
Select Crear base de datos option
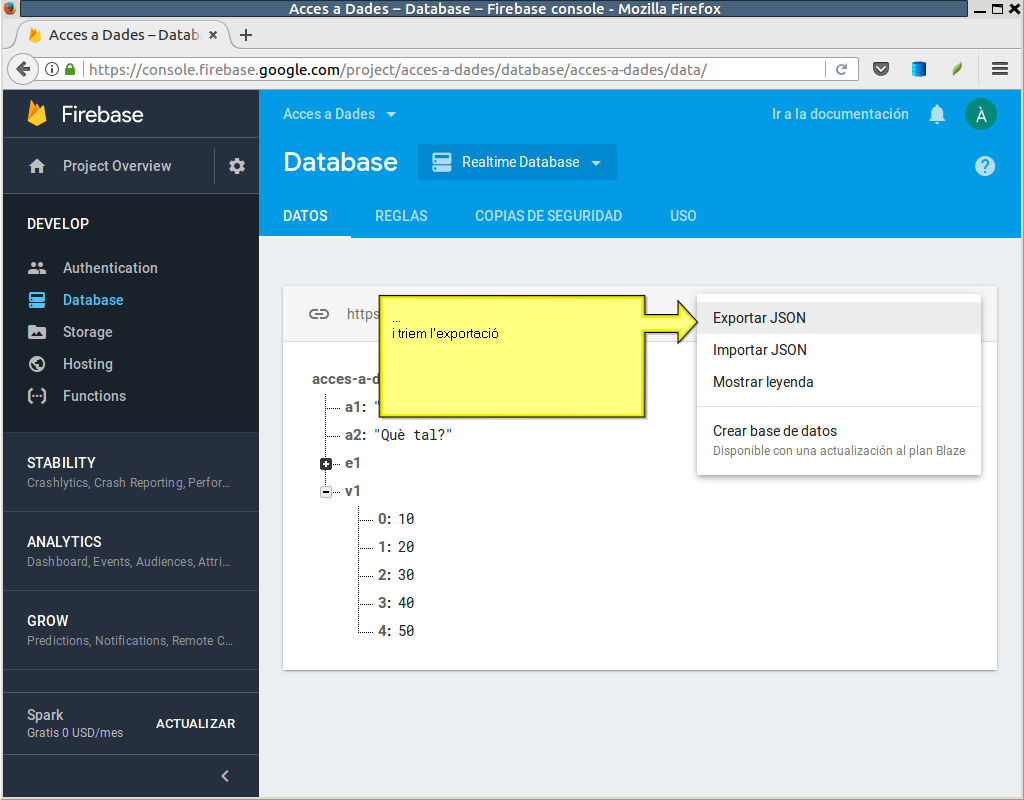839,440
